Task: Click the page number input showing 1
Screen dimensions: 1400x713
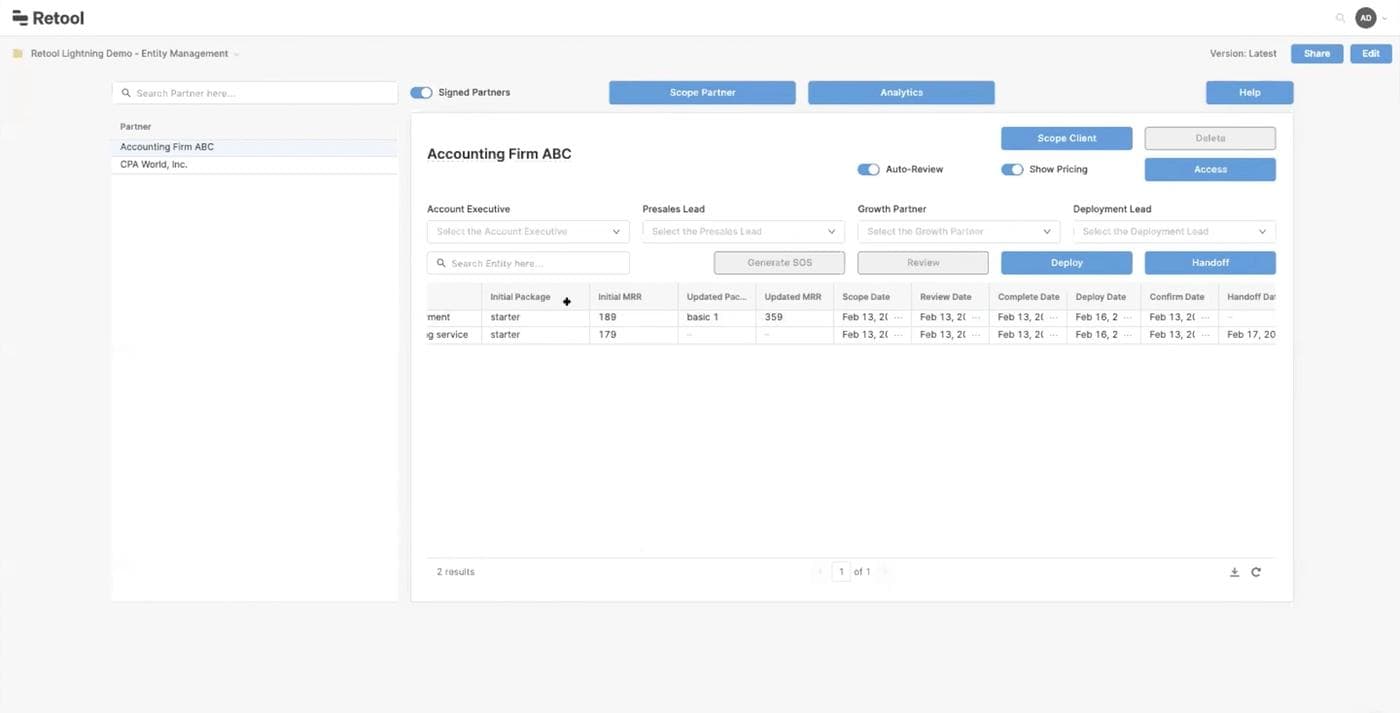Action: pyautogui.click(x=841, y=571)
